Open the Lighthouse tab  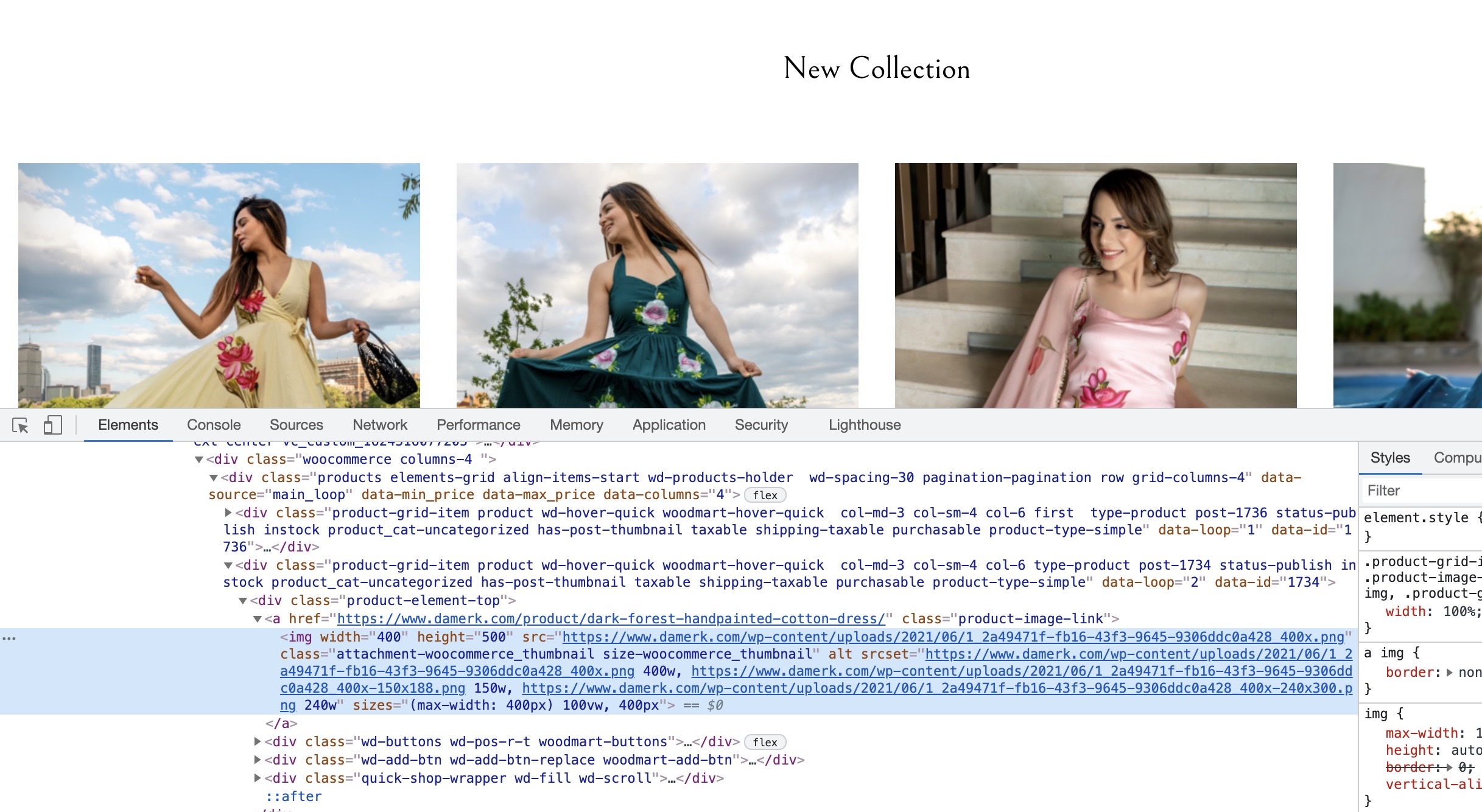click(864, 425)
